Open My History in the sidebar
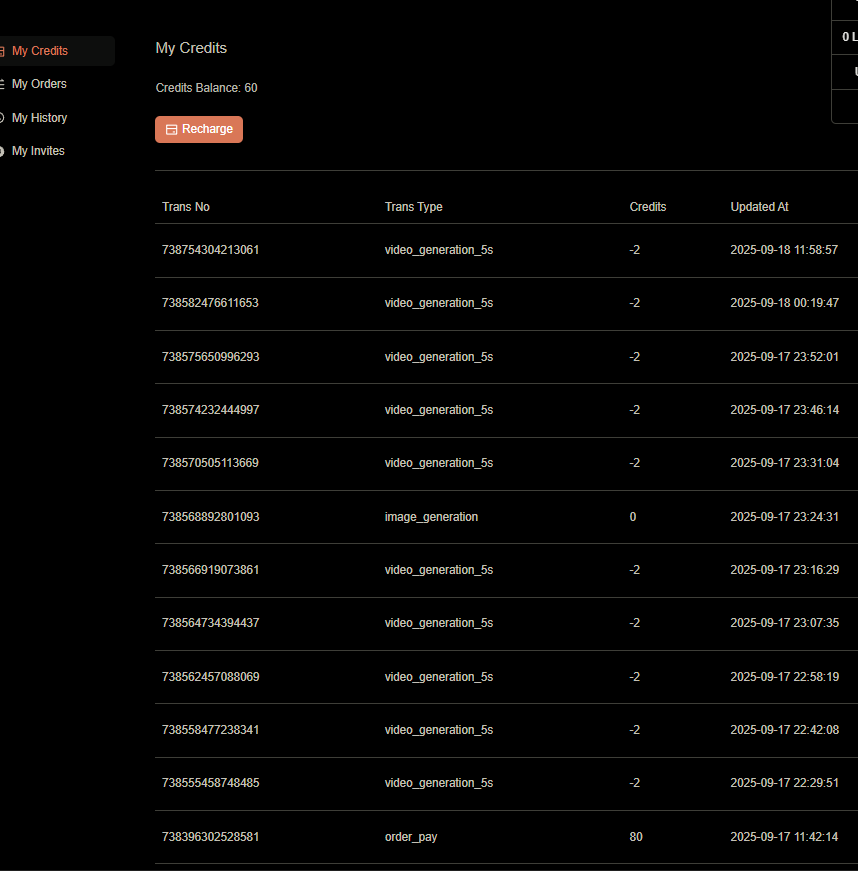The height and width of the screenshot is (871, 858). click(x=39, y=118)
